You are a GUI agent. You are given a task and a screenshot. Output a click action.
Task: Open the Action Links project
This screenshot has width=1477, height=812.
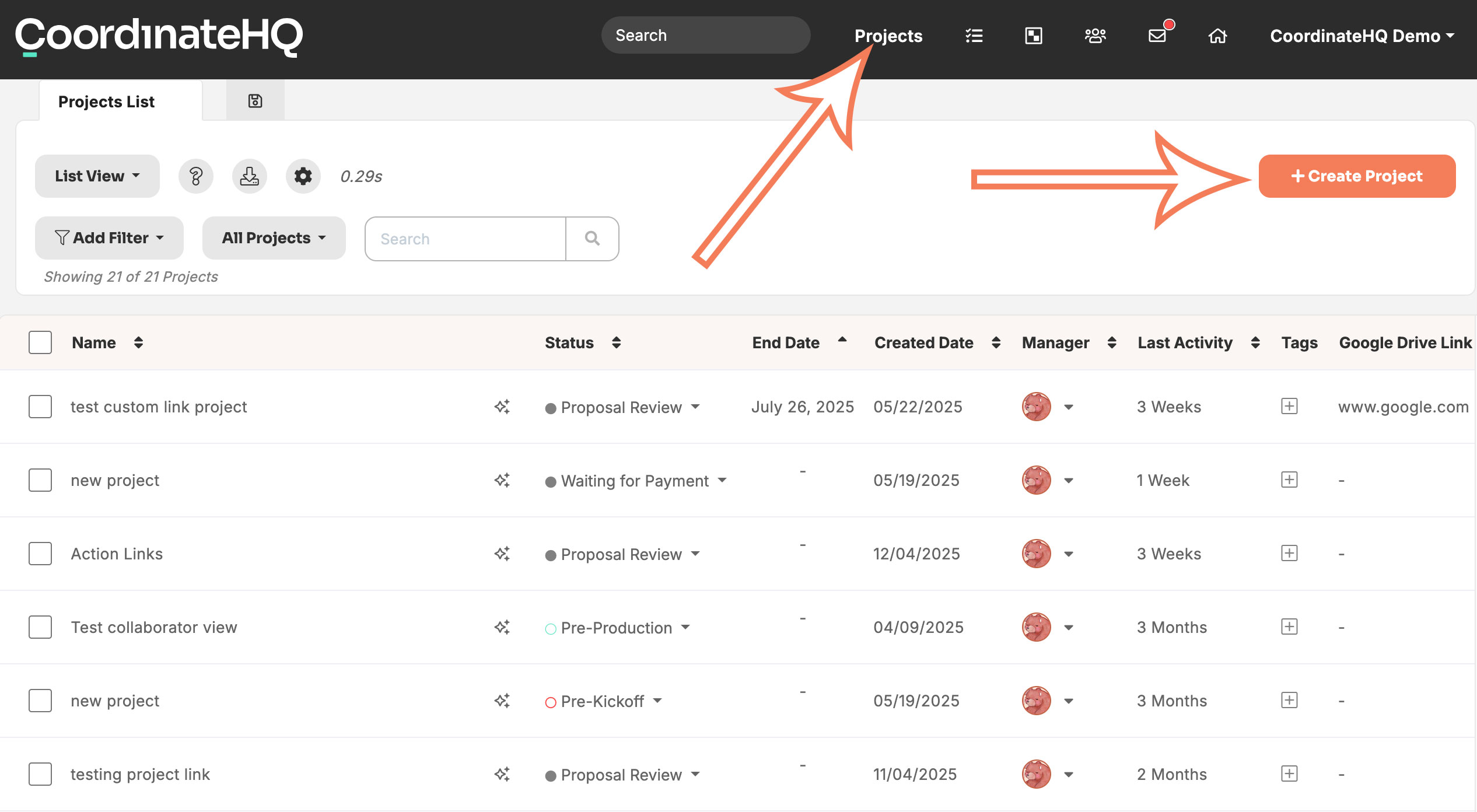pos(117,554)
